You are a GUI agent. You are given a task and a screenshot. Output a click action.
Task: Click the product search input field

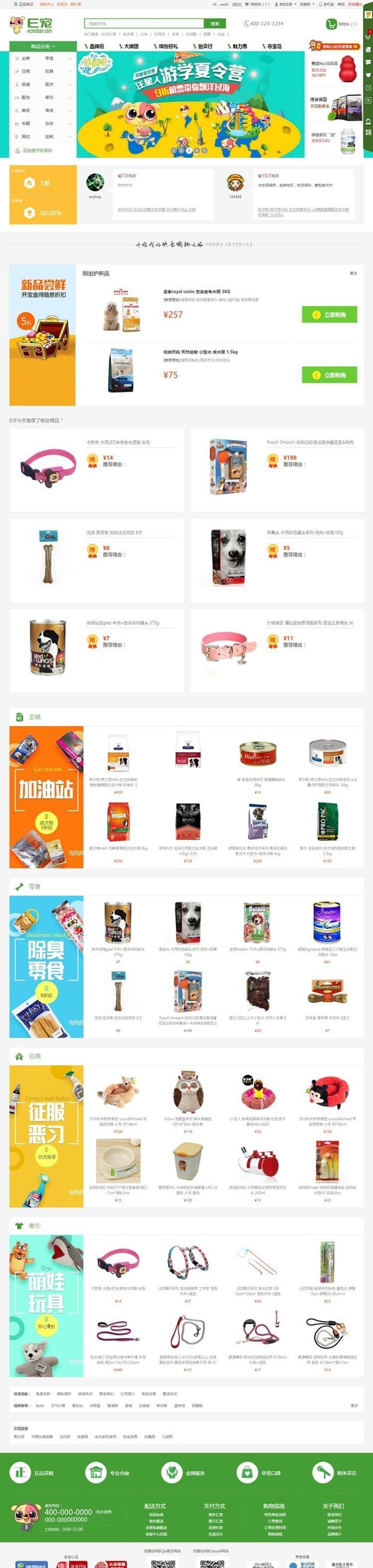click(x=144, y=23)
